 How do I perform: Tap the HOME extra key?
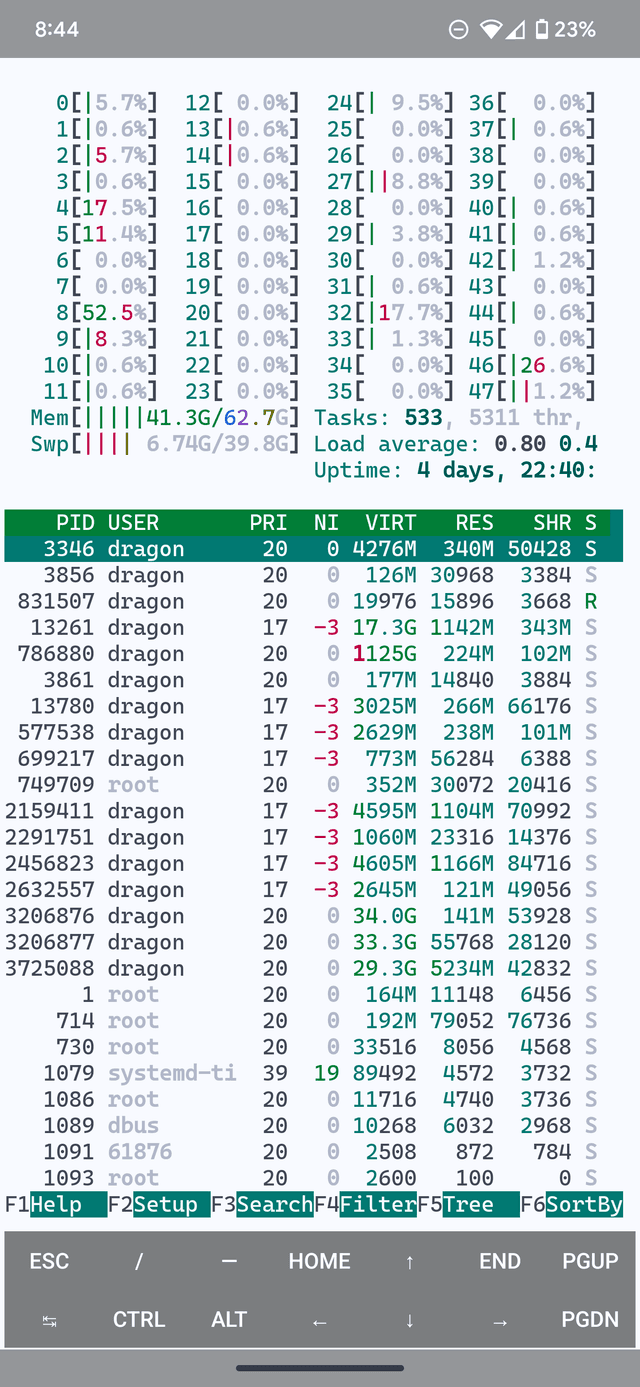320,1261
